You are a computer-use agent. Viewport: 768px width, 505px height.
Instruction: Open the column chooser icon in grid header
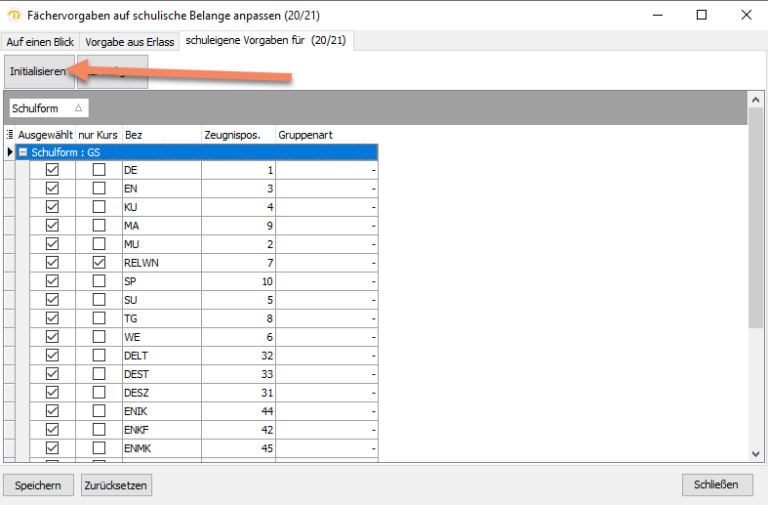point(10,134)
